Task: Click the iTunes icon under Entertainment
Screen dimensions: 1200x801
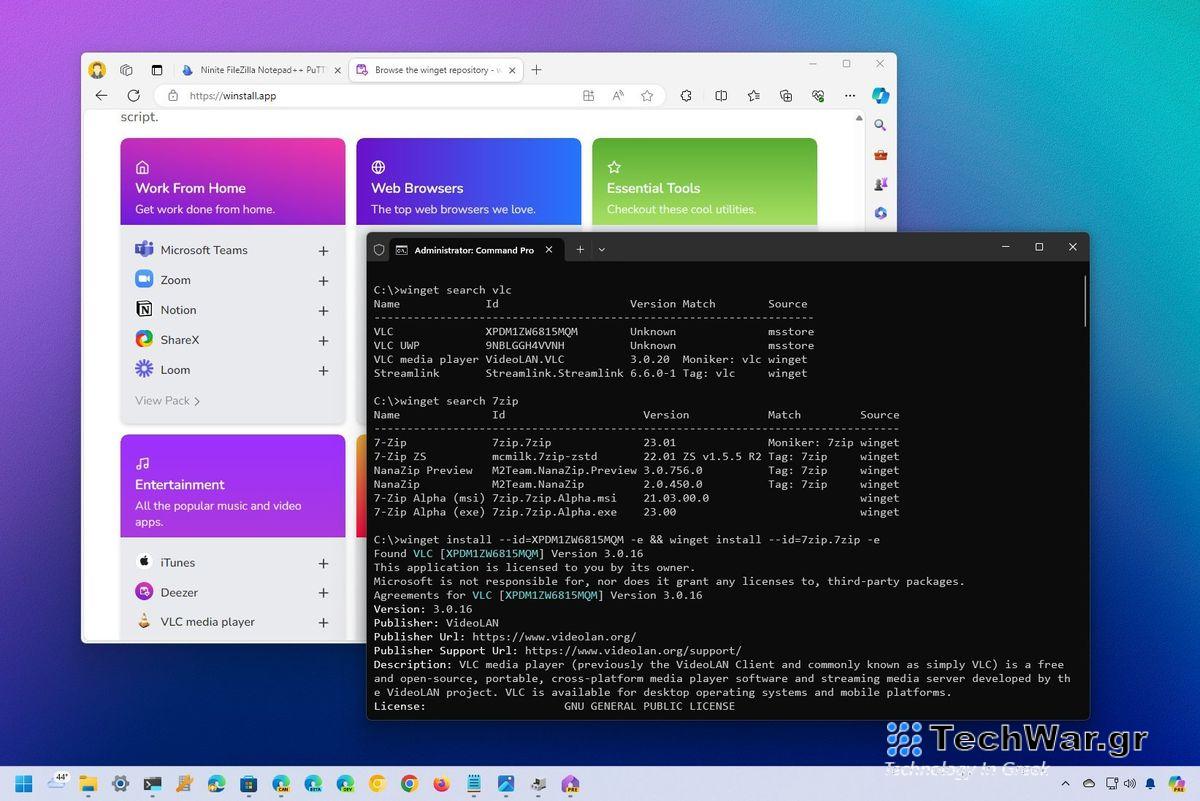Action: point(143,562)
